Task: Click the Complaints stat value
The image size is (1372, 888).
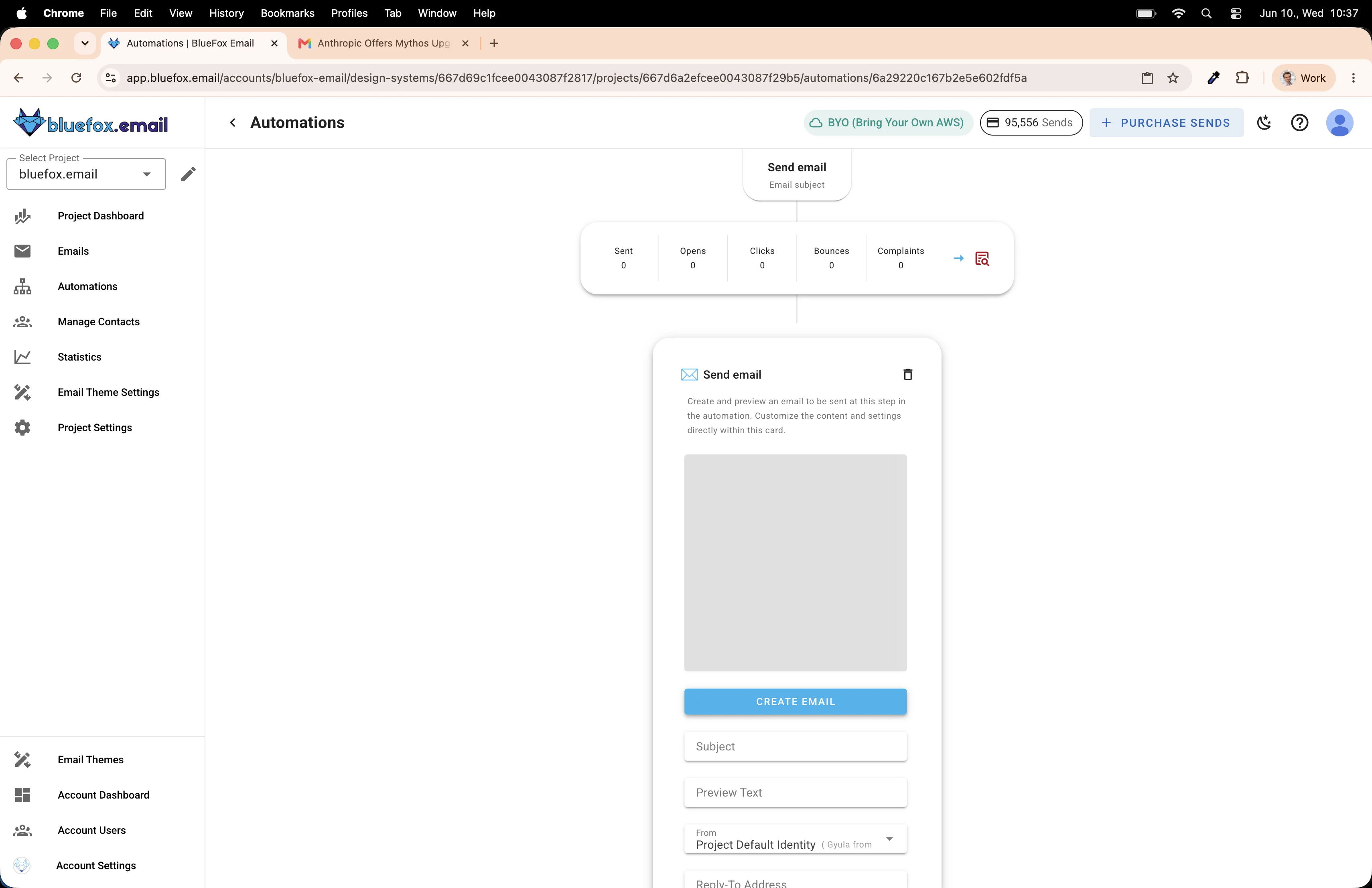Action: coord(901,266)
